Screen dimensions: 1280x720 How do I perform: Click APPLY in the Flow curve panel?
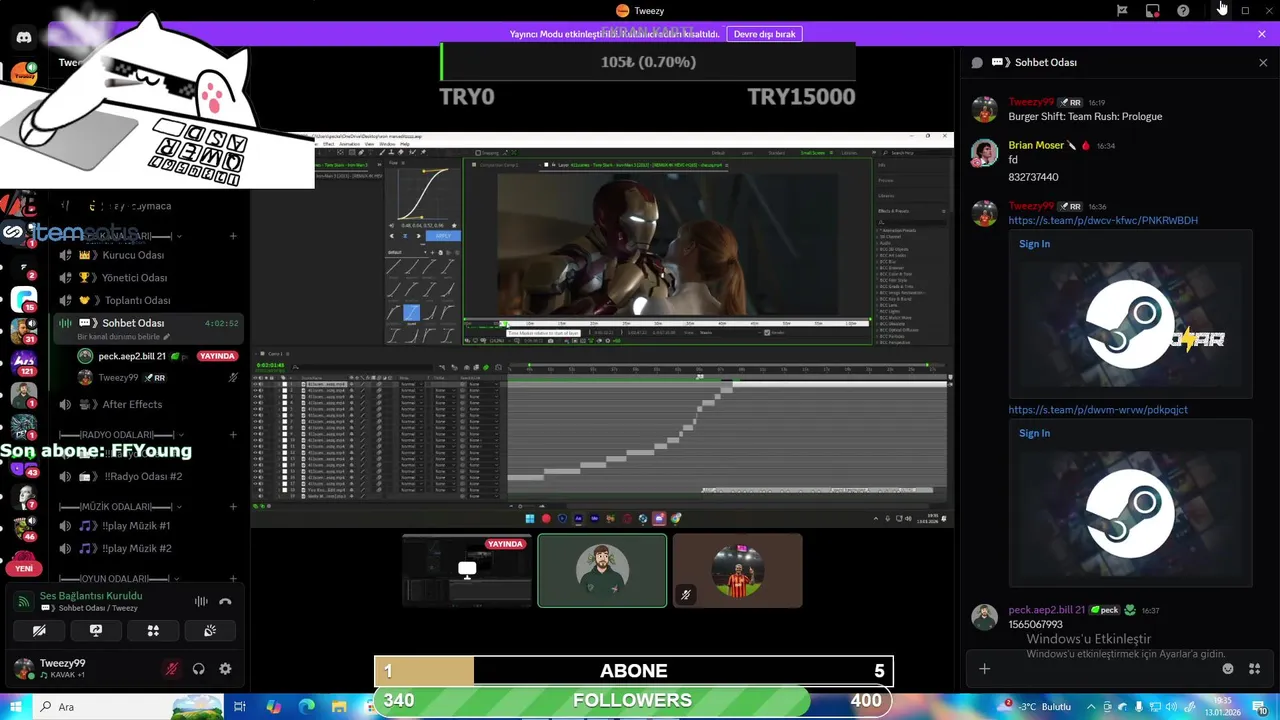point(441,235)
